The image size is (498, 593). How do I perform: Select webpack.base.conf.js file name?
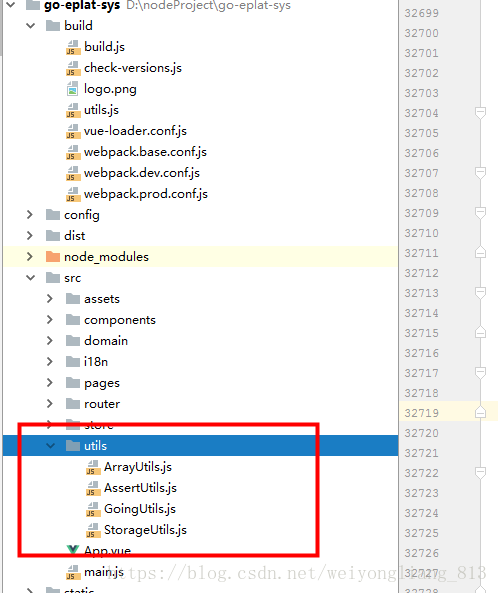coord(145,152)
